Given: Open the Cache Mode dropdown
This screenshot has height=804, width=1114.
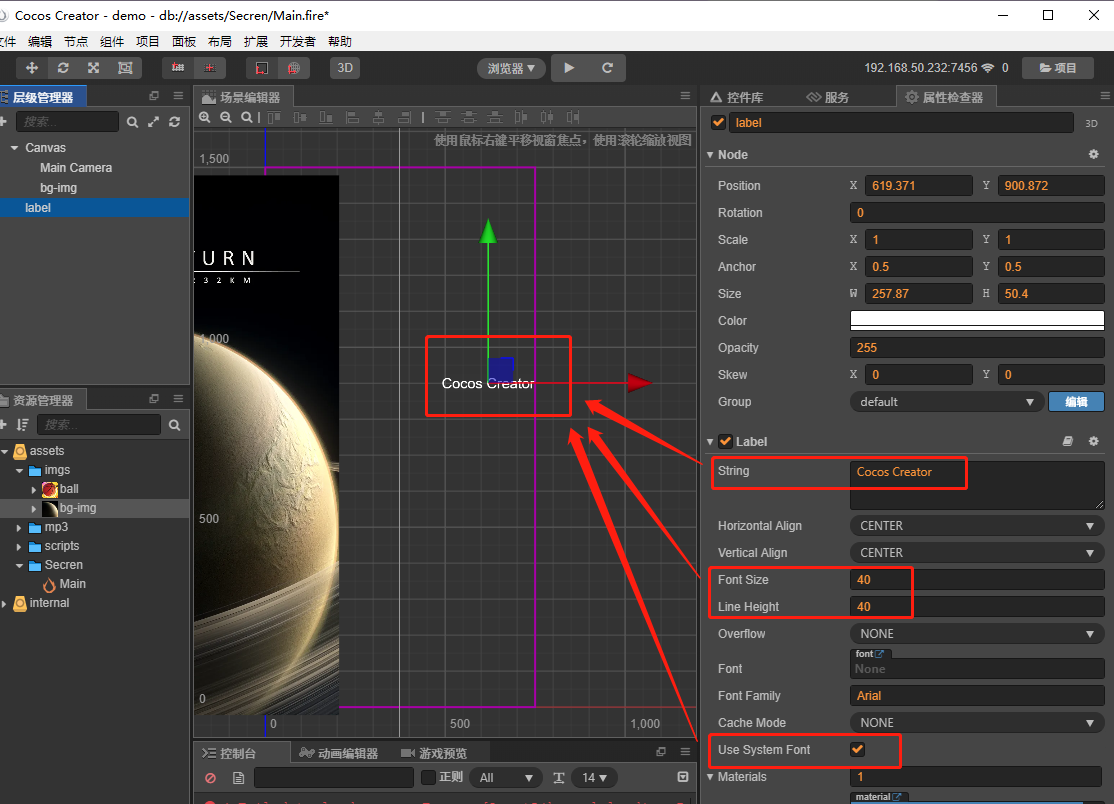Looking at the screenshot, I should click(x=977, y=722).
